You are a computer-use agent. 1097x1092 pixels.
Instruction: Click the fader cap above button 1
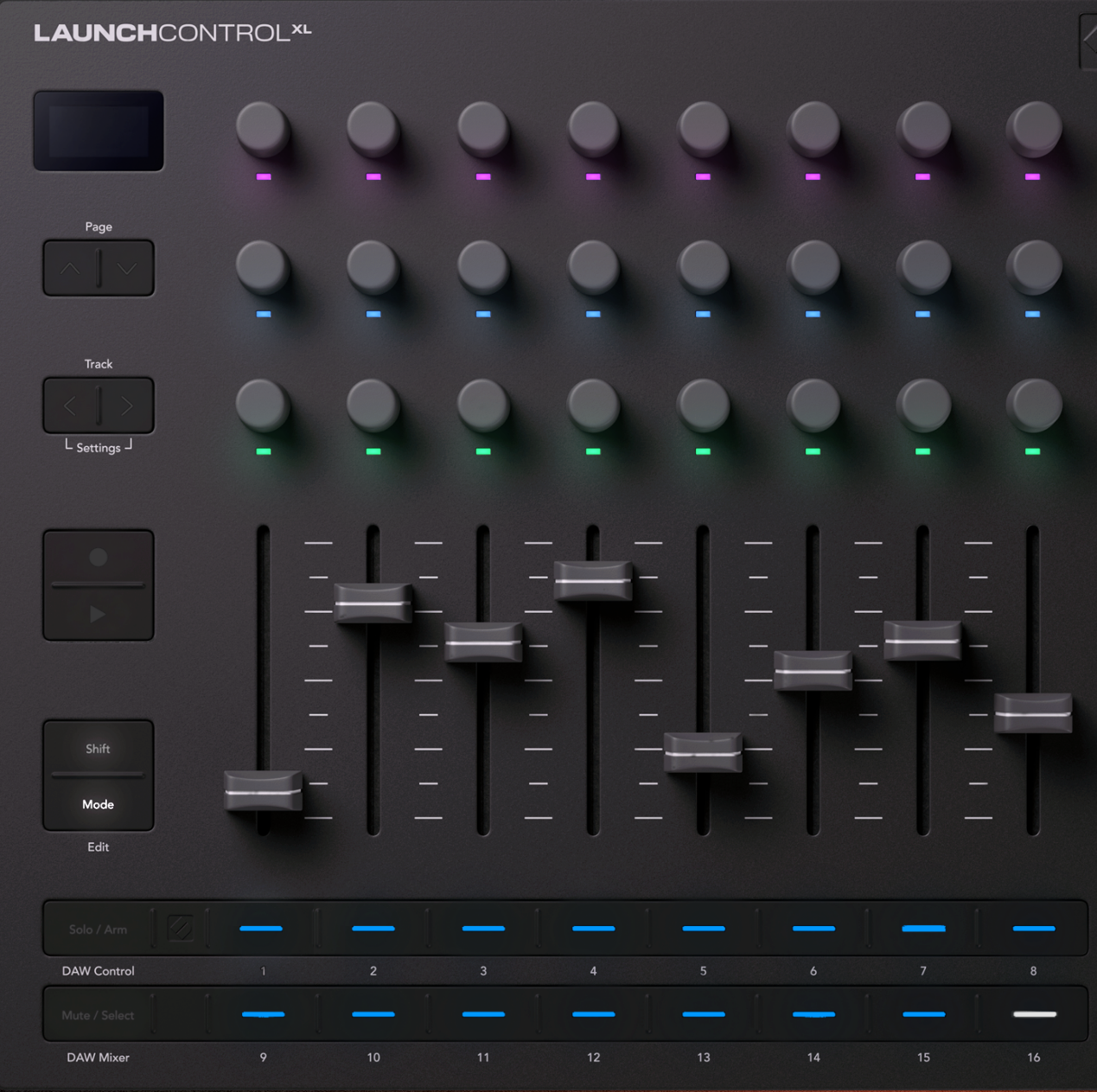263,791
